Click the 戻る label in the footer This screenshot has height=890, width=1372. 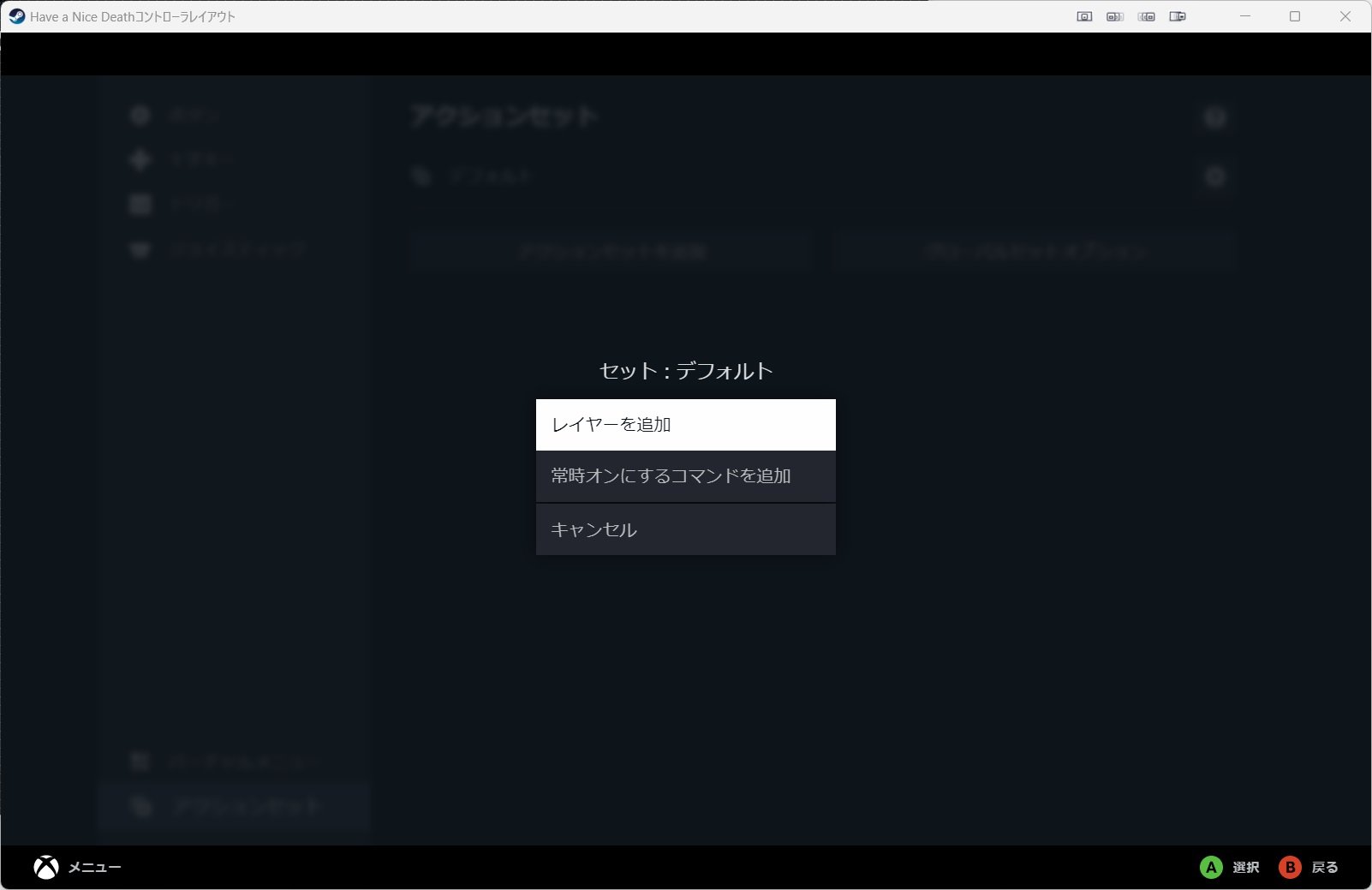tap(1325, 867)
